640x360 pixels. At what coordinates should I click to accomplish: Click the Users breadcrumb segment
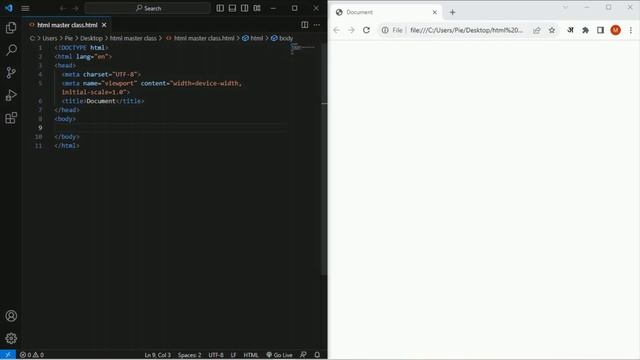pyautogui.click(x=50, y=38)
